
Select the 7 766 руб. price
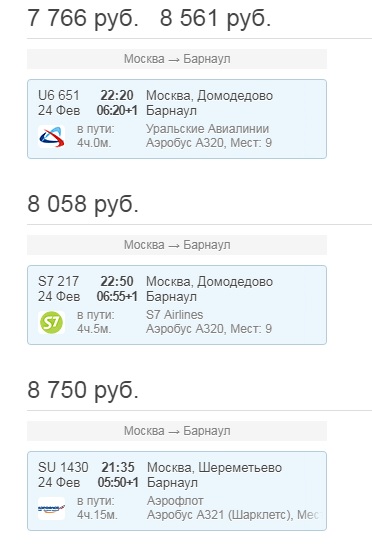pyautogui.click(x=83, y=18)
